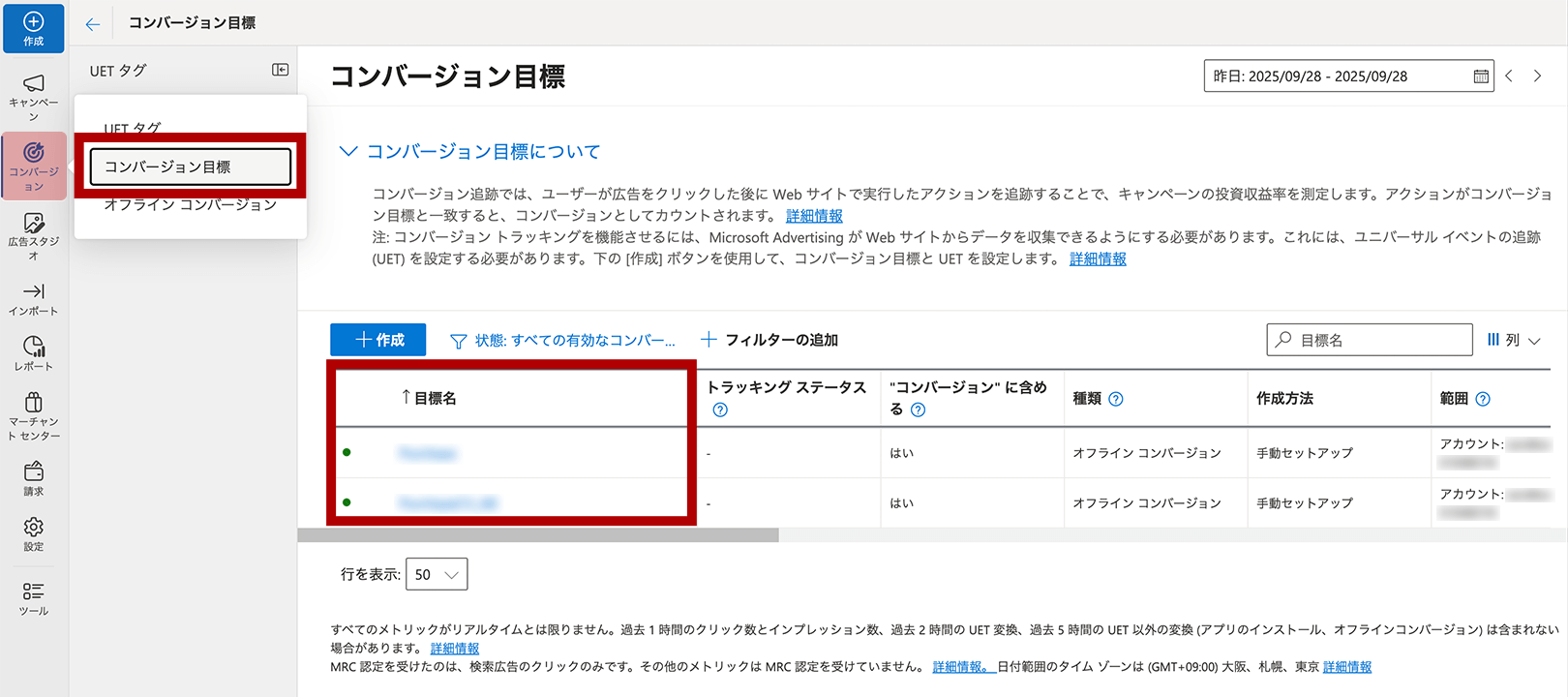
Task: Click the blue 作成 button
Action: pyautogui.click(x=377, y=340)
